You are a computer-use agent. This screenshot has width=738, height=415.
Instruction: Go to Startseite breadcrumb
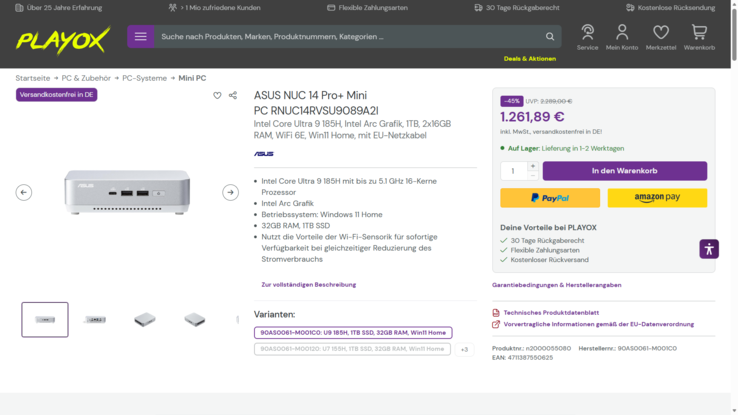tap(32, 78)
